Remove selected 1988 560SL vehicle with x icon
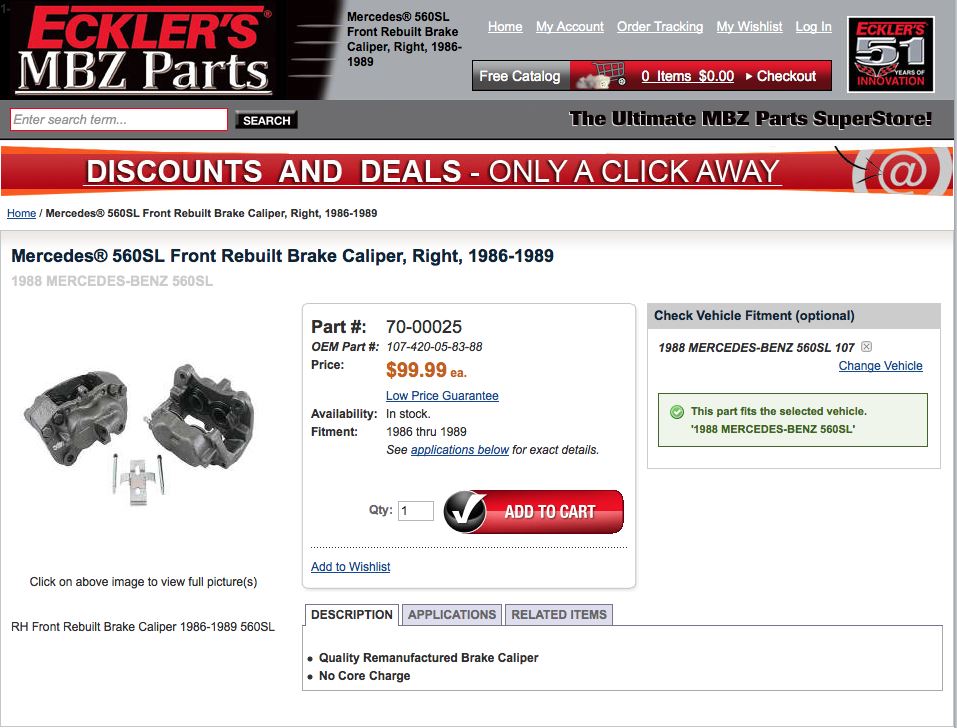This screenshot has width=957, height=728. 866,347
